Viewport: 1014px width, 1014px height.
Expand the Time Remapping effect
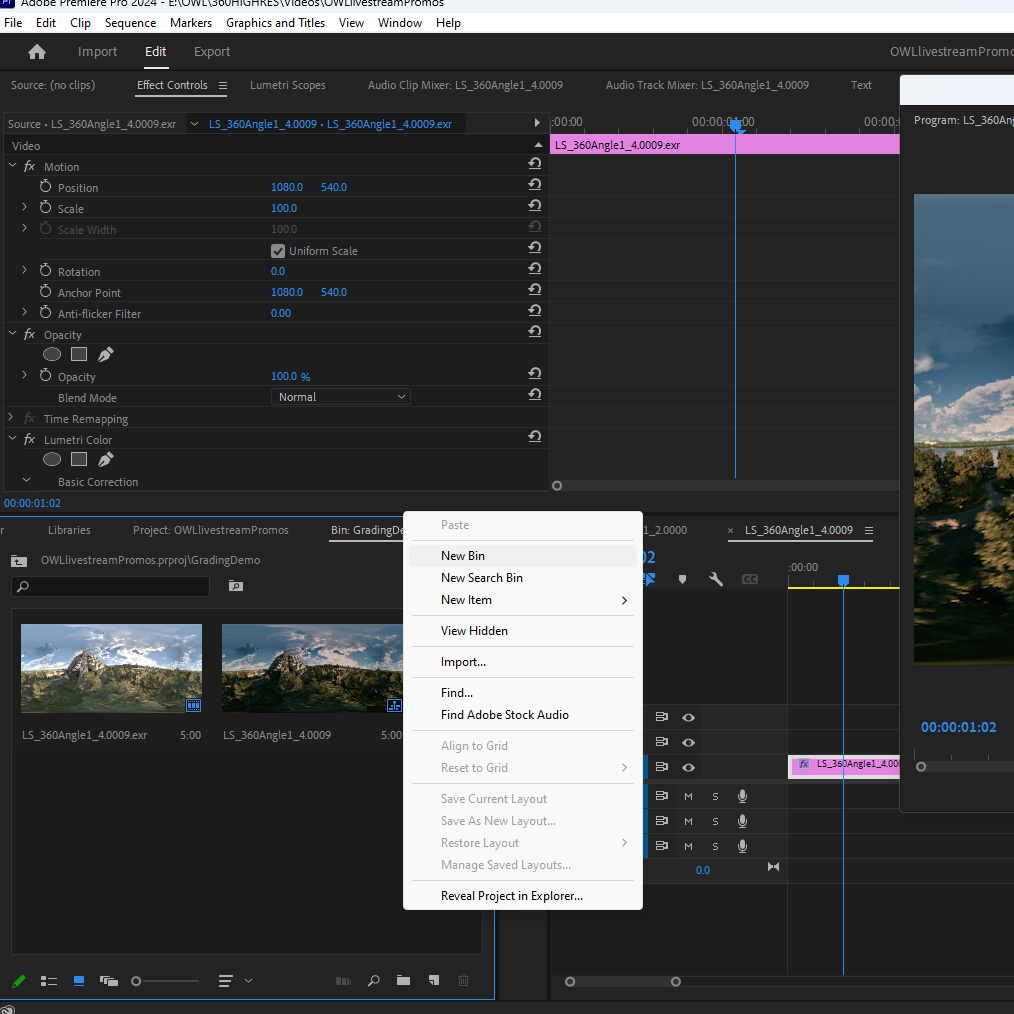coord(11,418)
